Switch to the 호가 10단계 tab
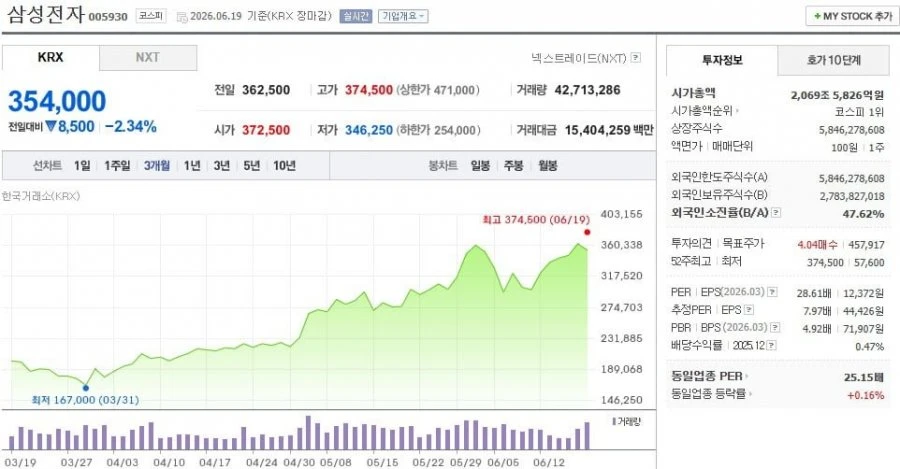 [x=834, y=60]
